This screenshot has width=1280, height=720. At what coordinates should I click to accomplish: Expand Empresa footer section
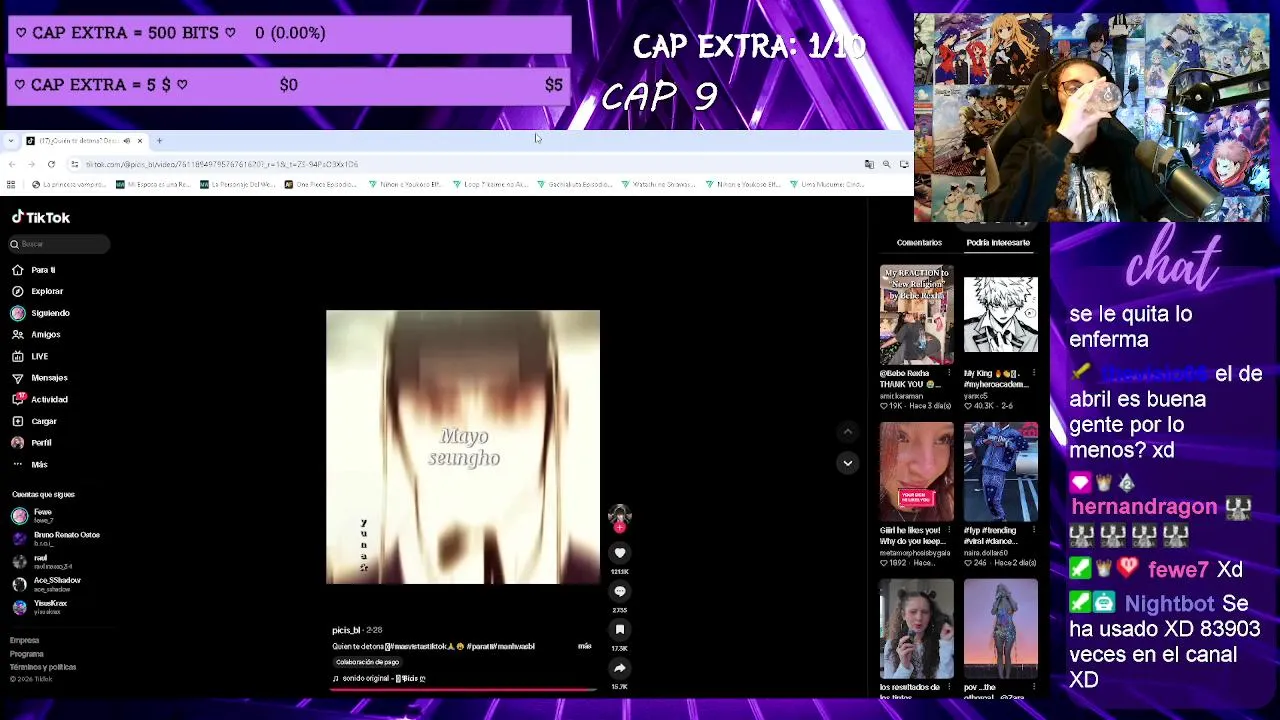pos(25,640)
